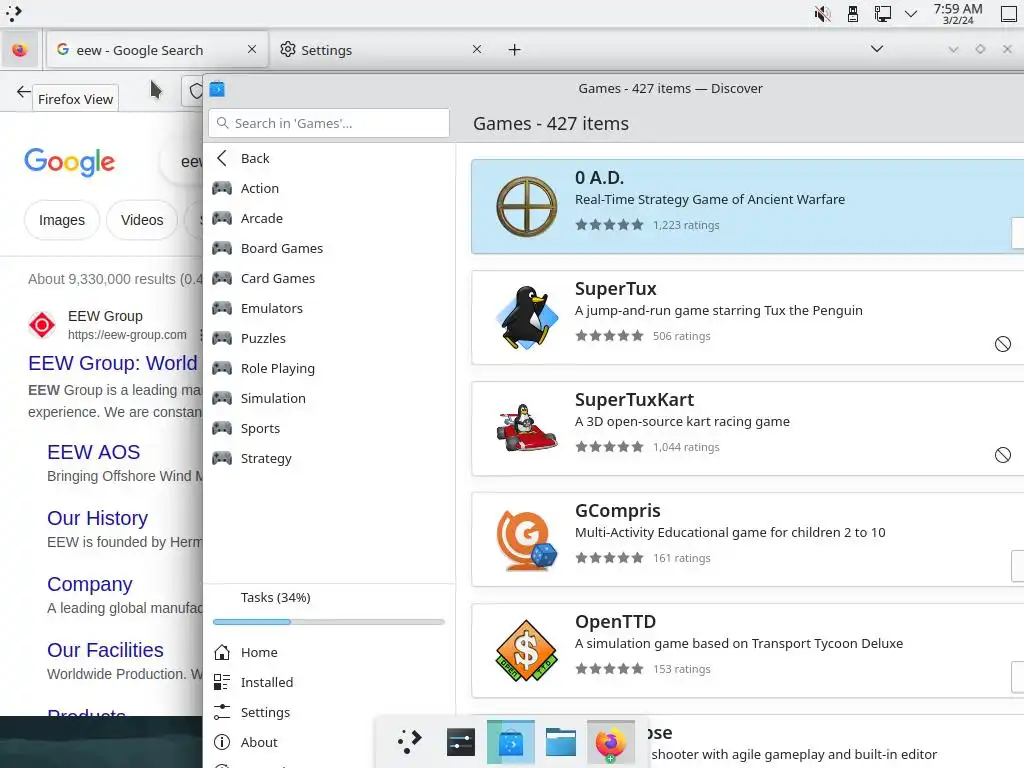Open the Arcade games category
1024x768 pixels.
click(x=328, y=218)
